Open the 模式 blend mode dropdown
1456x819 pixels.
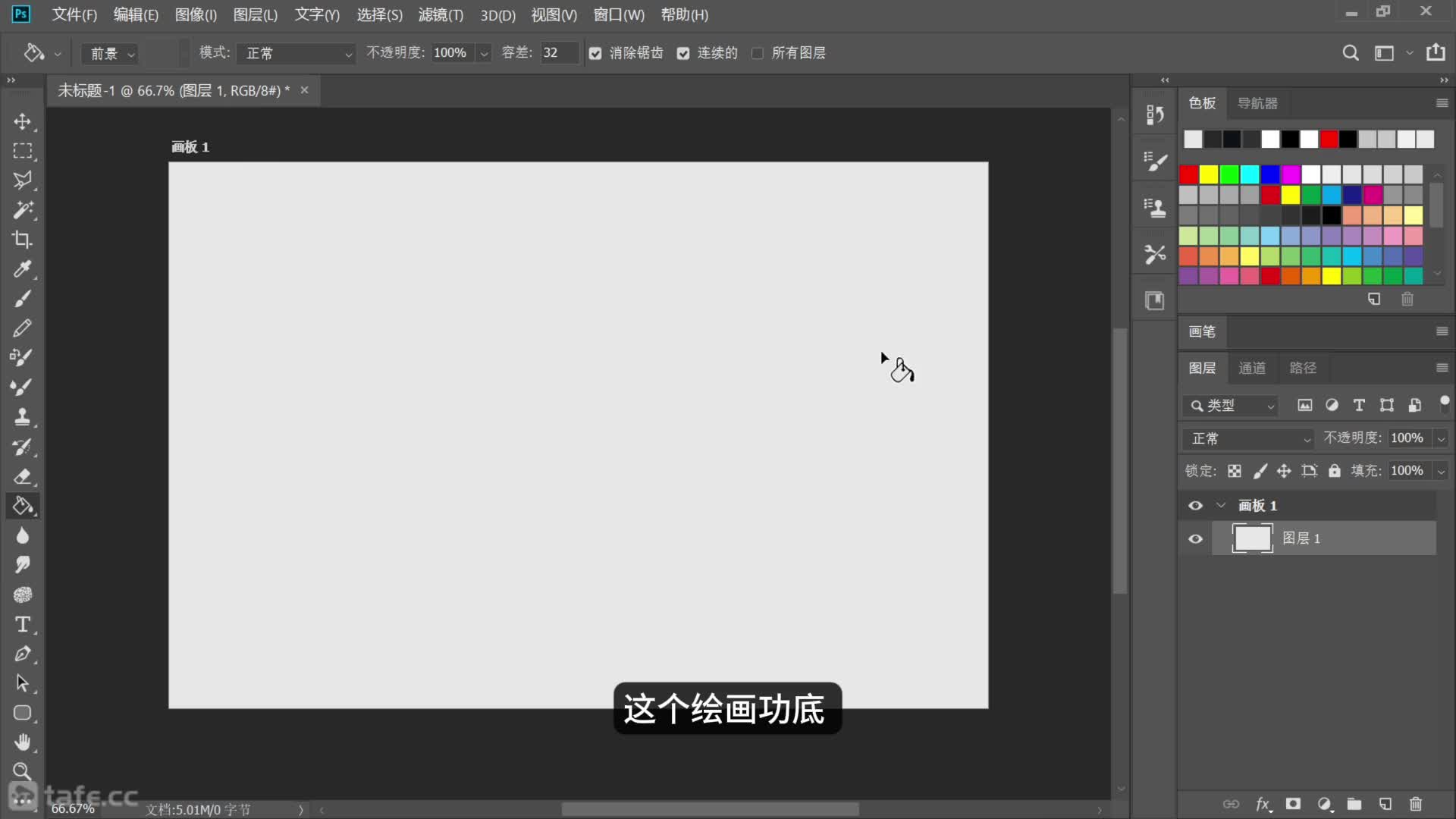[x=295, y=53]
